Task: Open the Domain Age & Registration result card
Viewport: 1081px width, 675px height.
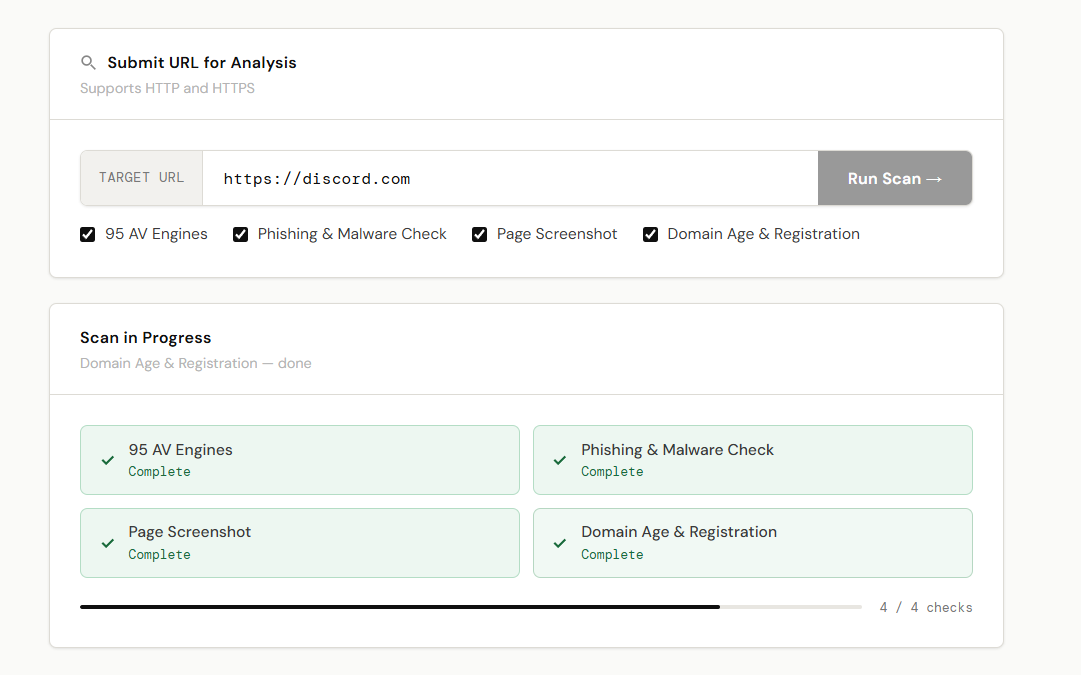Action: [x=752, y=543]
